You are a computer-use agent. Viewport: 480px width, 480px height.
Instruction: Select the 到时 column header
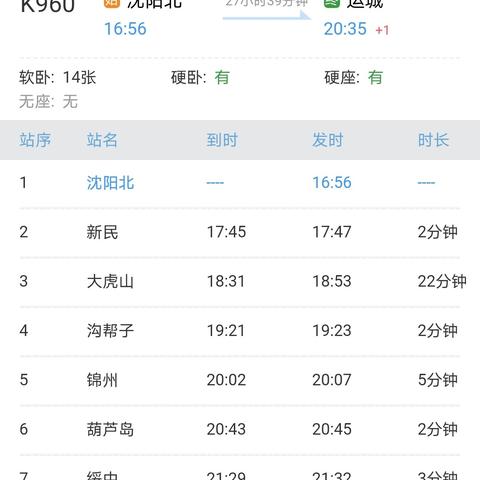click(222, 140)
